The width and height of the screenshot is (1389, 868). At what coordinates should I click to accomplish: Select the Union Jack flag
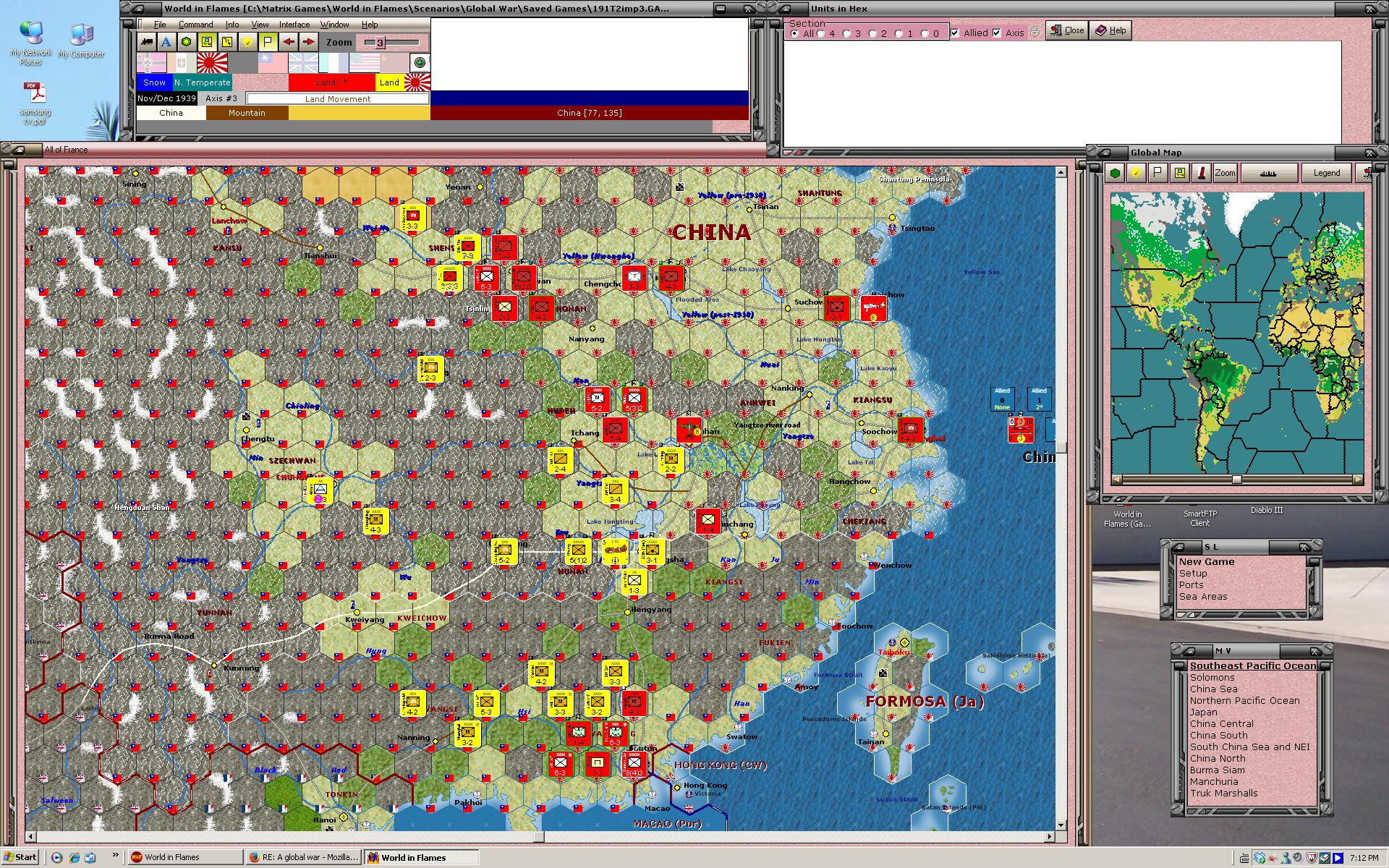tap(303, 63)
